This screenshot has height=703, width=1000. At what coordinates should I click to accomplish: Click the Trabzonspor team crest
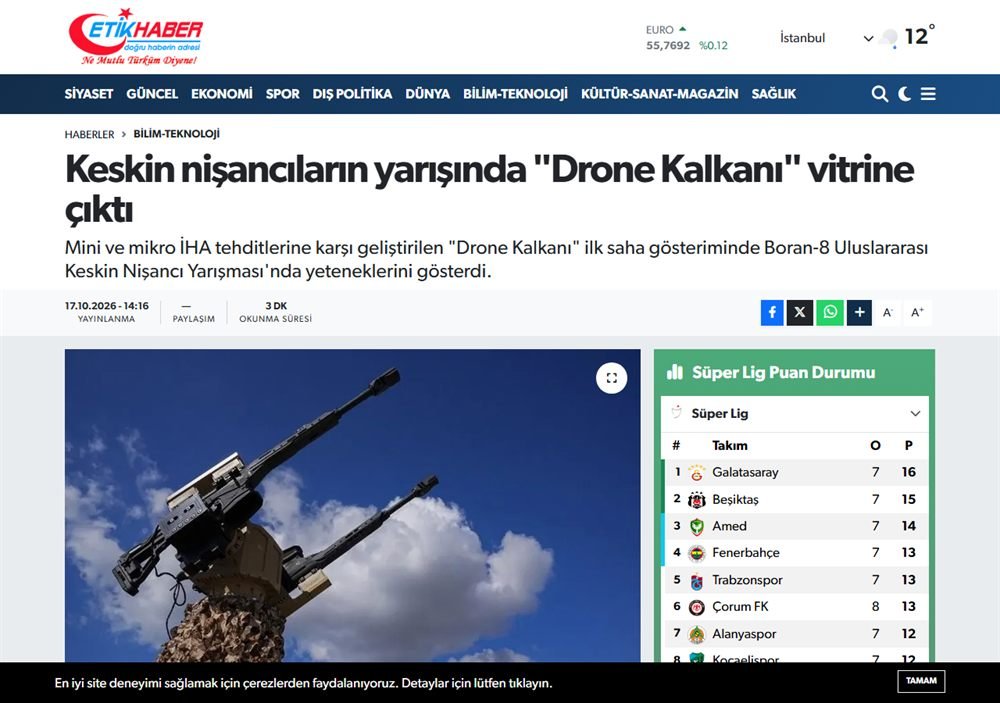point(696,581)
